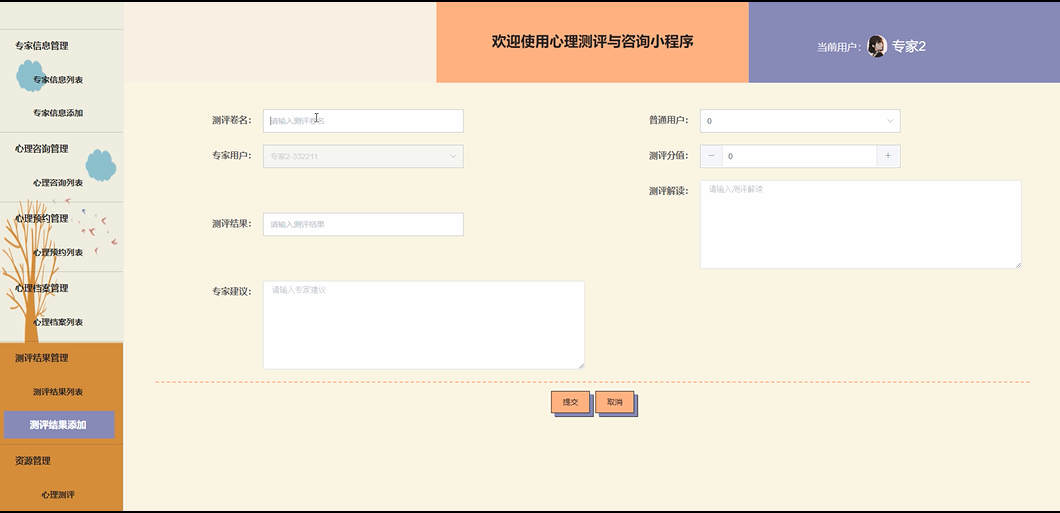Open 心理咨询列表 menu item
Image resolution: width=1060 pixels, height=513 pixels.
point(58,182)
